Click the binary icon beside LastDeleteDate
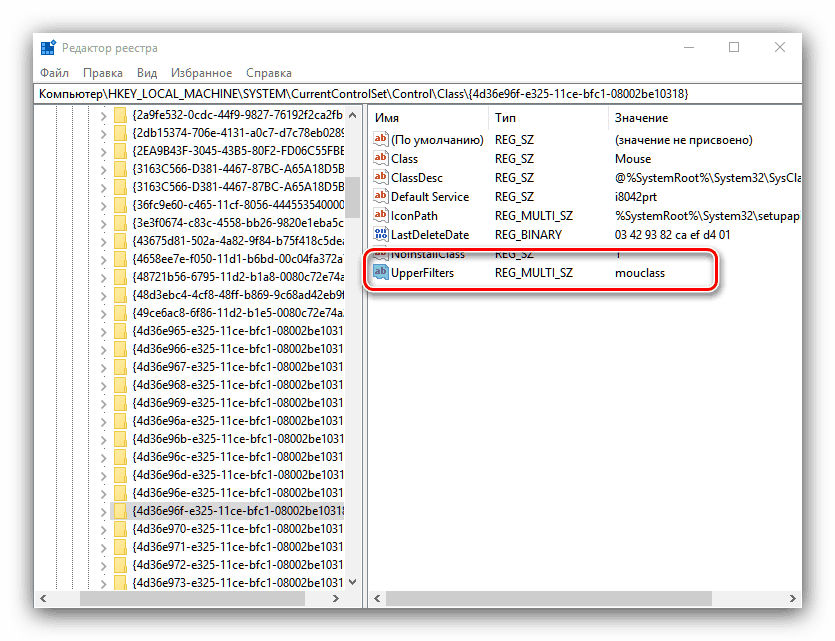The width and height of the screenshot is (835, 641). (381, 234)
